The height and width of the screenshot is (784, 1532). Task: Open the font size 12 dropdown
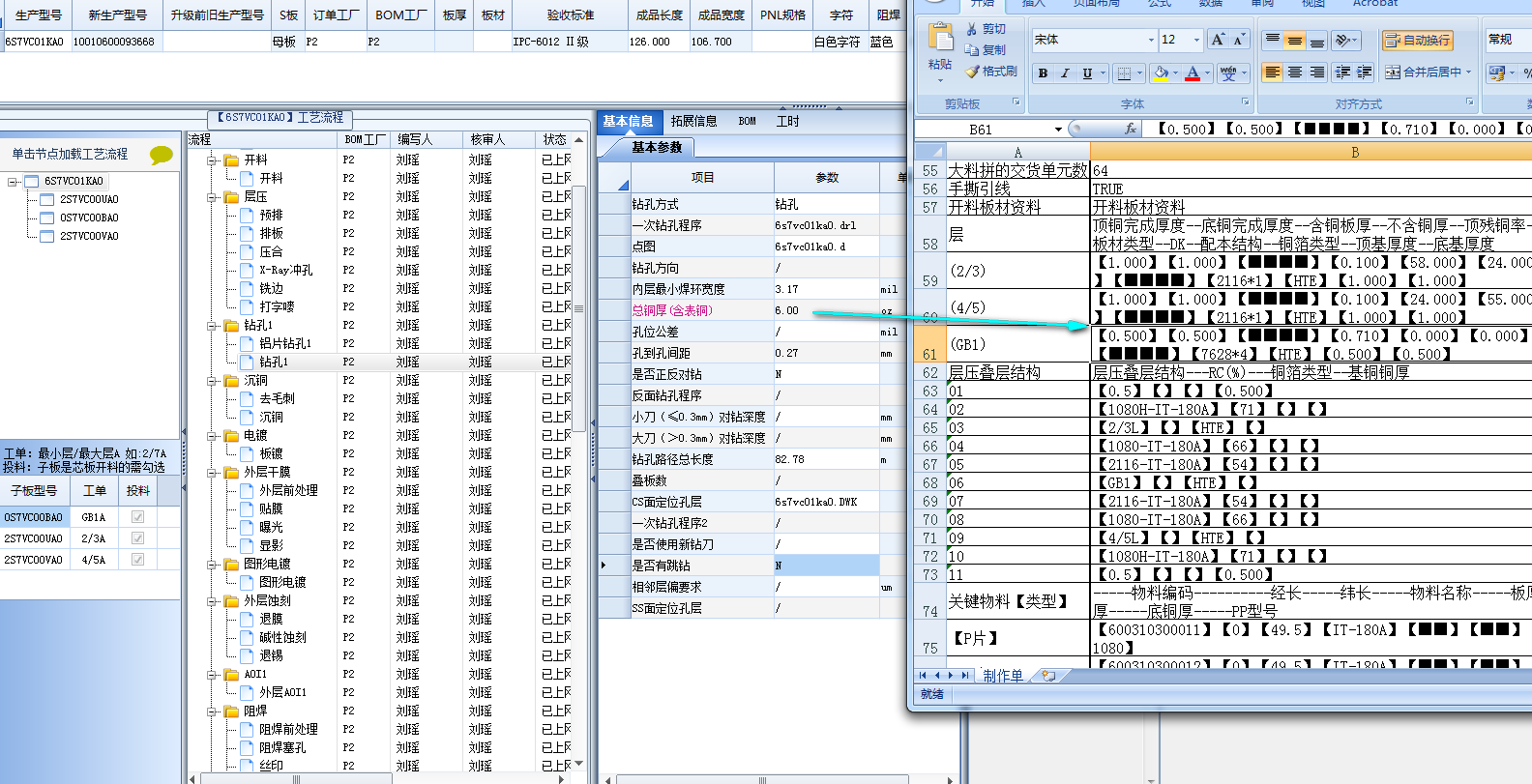[x=1196, y=40]
